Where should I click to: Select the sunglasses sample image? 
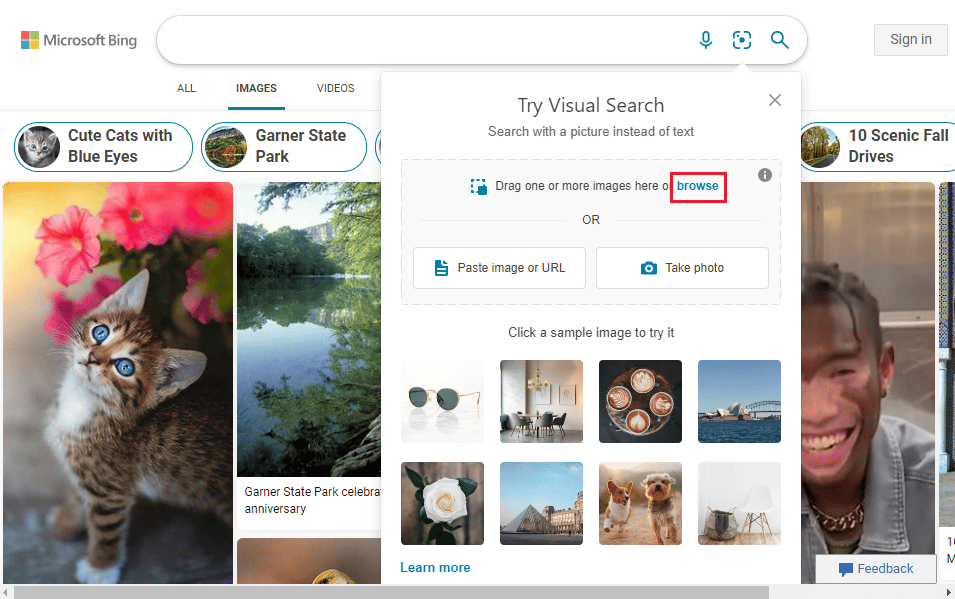[442, 402]
